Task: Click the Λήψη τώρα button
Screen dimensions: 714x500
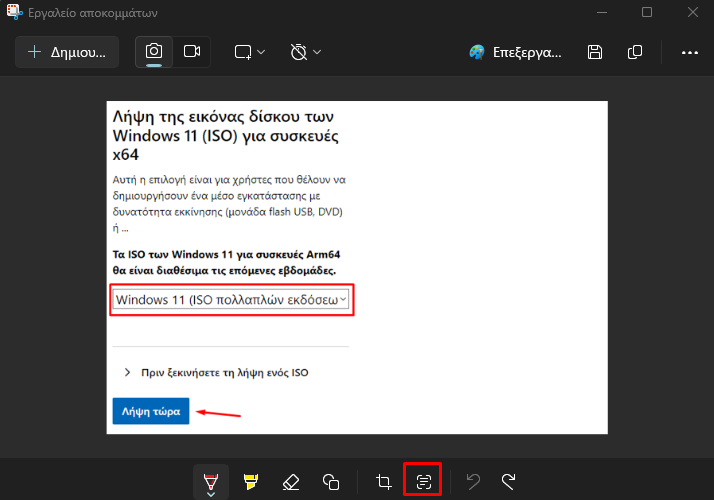Action: pyautogui.click(x=151, y=411)
